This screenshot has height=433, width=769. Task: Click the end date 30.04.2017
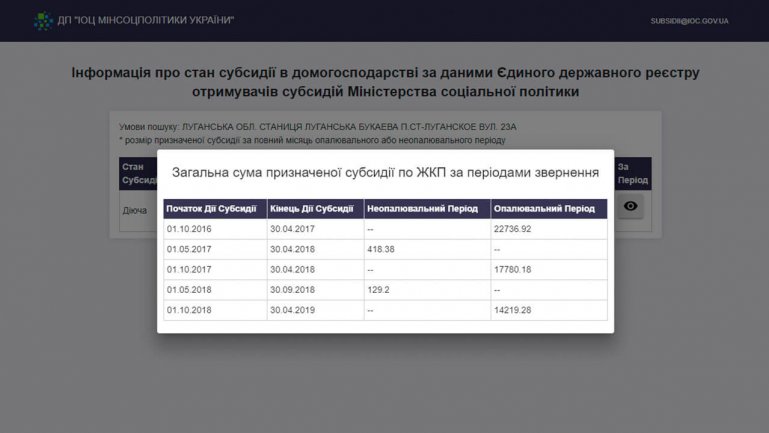292,229
